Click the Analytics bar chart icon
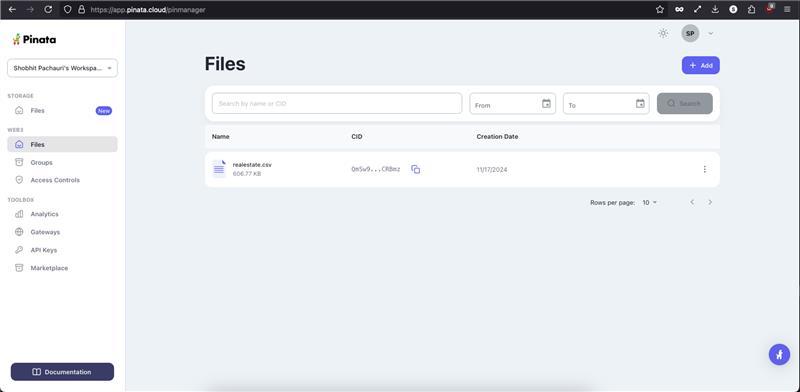This screenshot has height=392, width=800. [19, 214]
